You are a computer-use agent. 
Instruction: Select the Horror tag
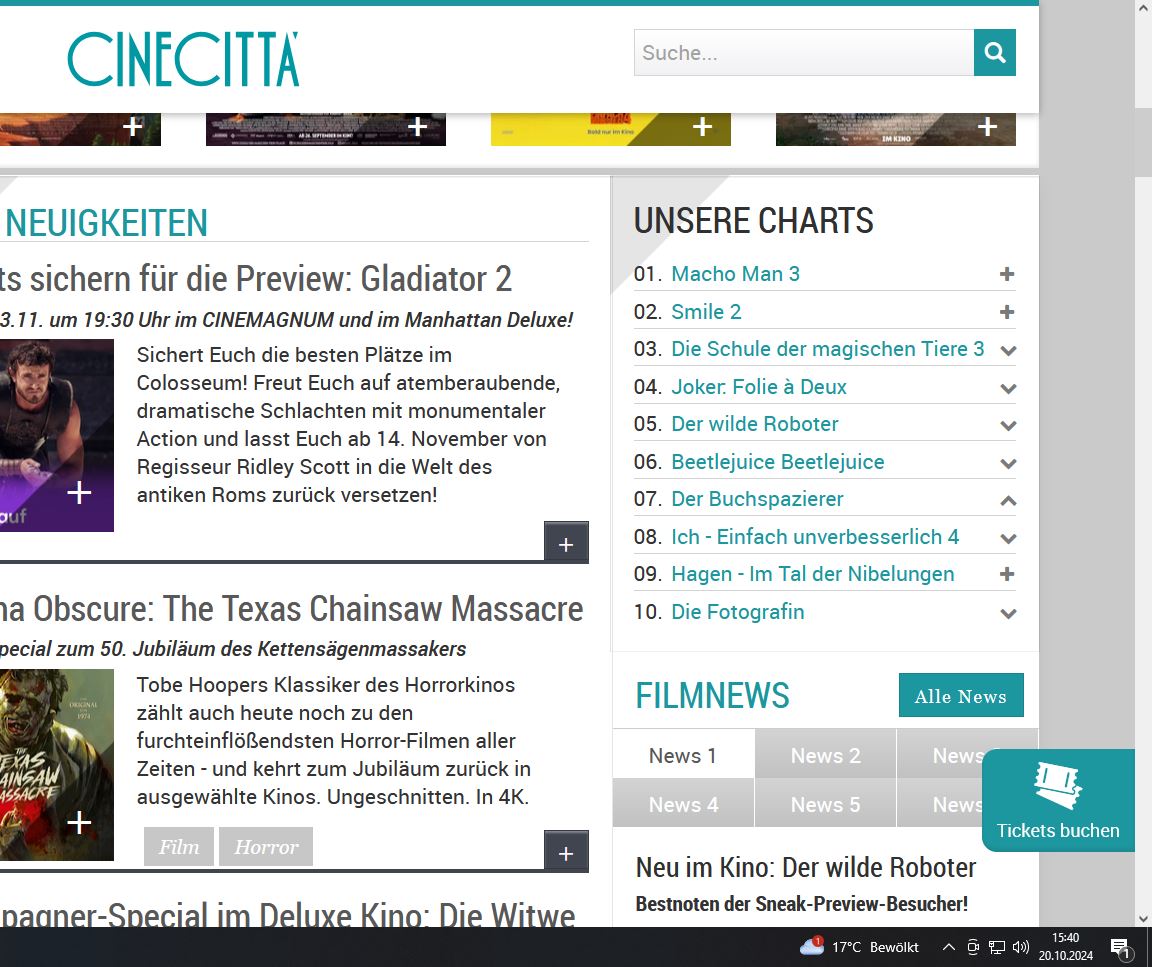click(x=266, y=846)
